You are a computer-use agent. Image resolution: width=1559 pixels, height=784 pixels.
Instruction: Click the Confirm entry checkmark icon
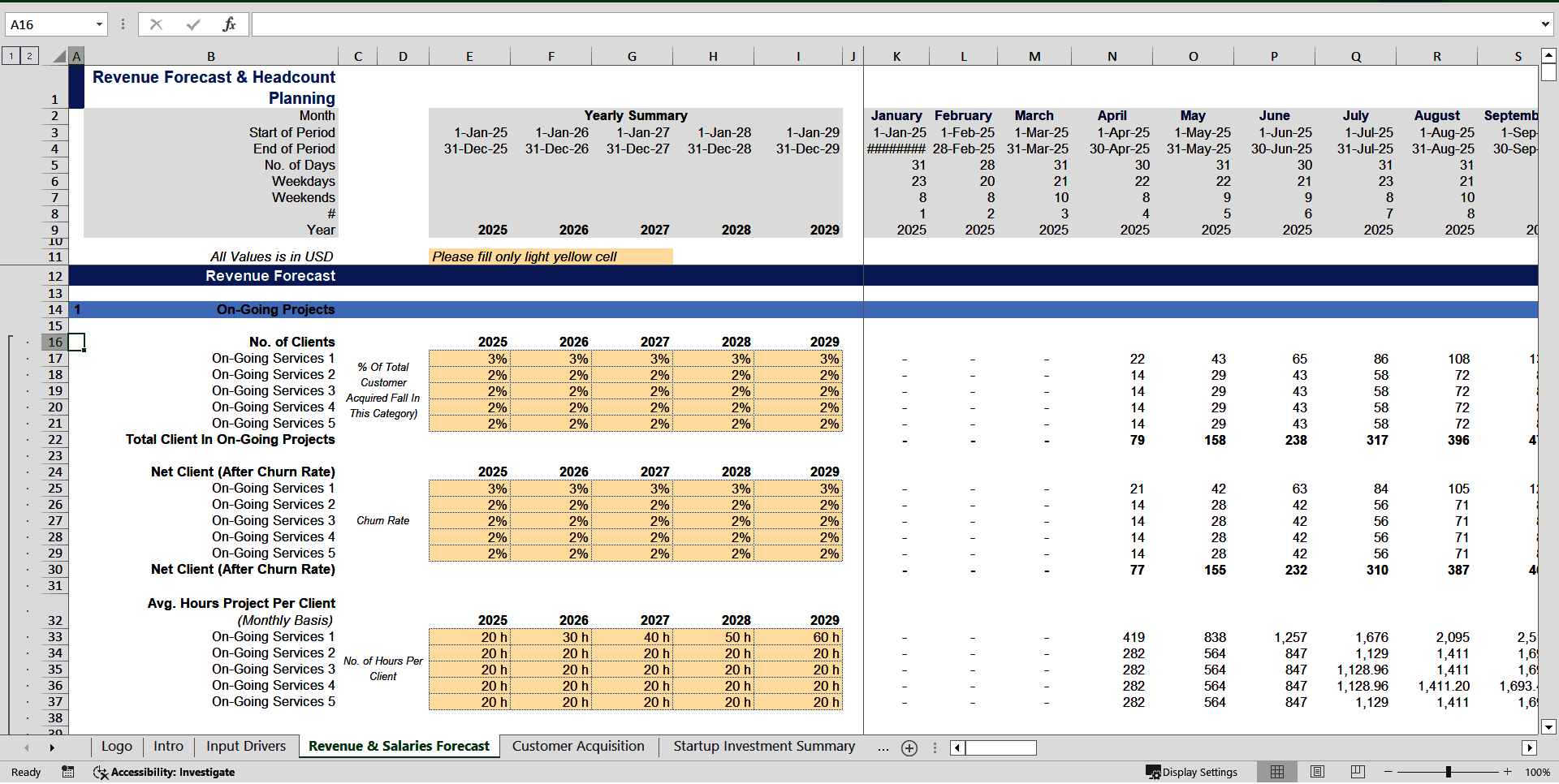tap(193, 24)
